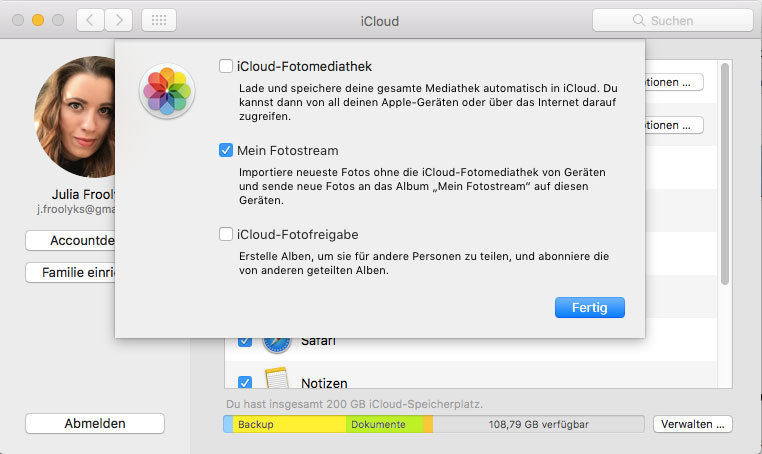Click the Notizen row label

point(324,383)
